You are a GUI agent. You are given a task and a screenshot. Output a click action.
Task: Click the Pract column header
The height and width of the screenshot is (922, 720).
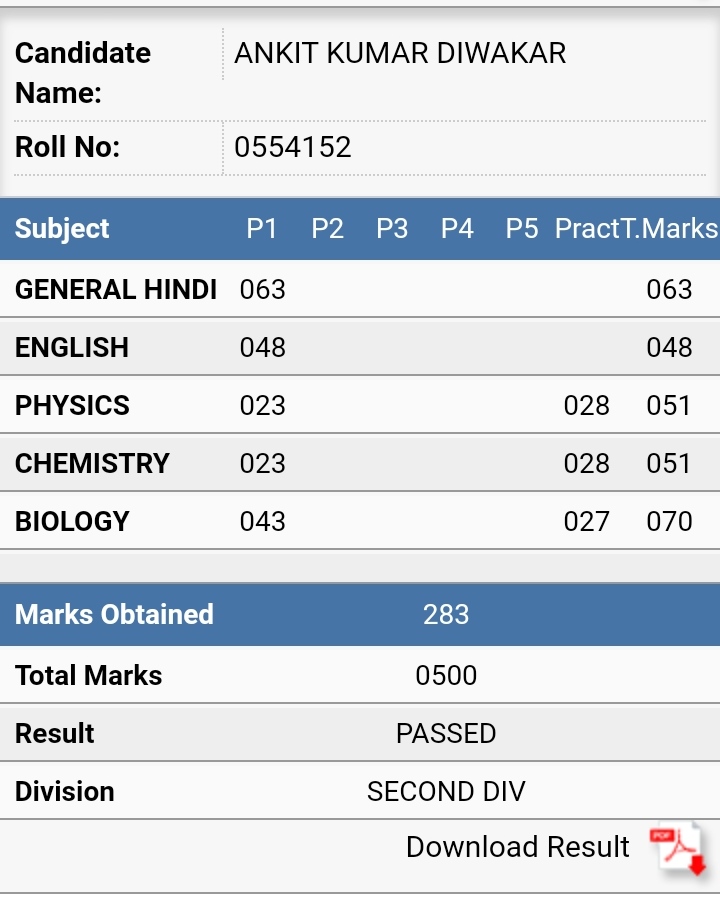pyautogui.click(x=586, y=229)
